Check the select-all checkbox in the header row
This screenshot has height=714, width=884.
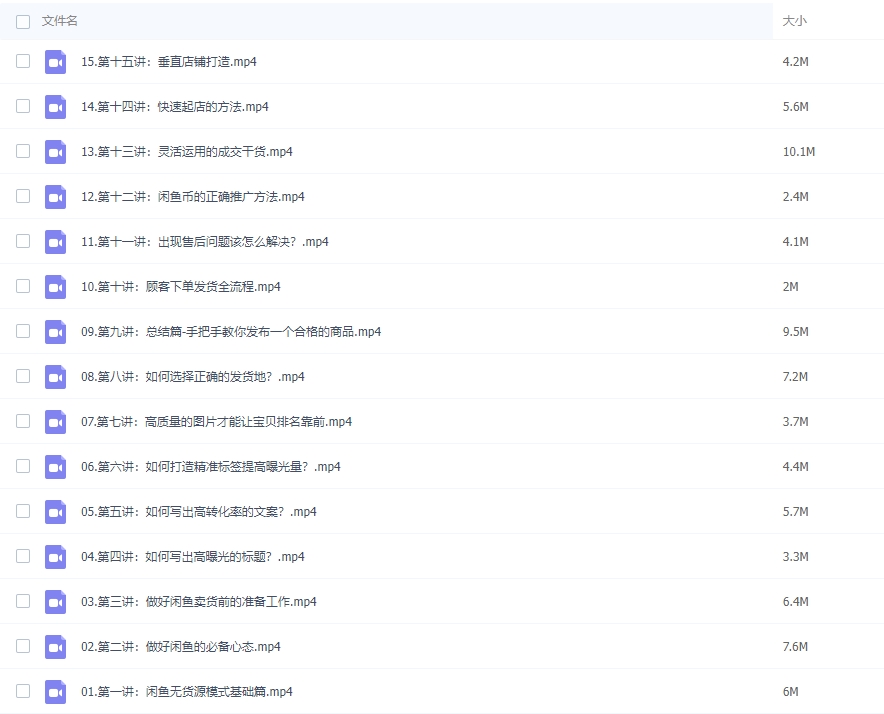point(22,20)
